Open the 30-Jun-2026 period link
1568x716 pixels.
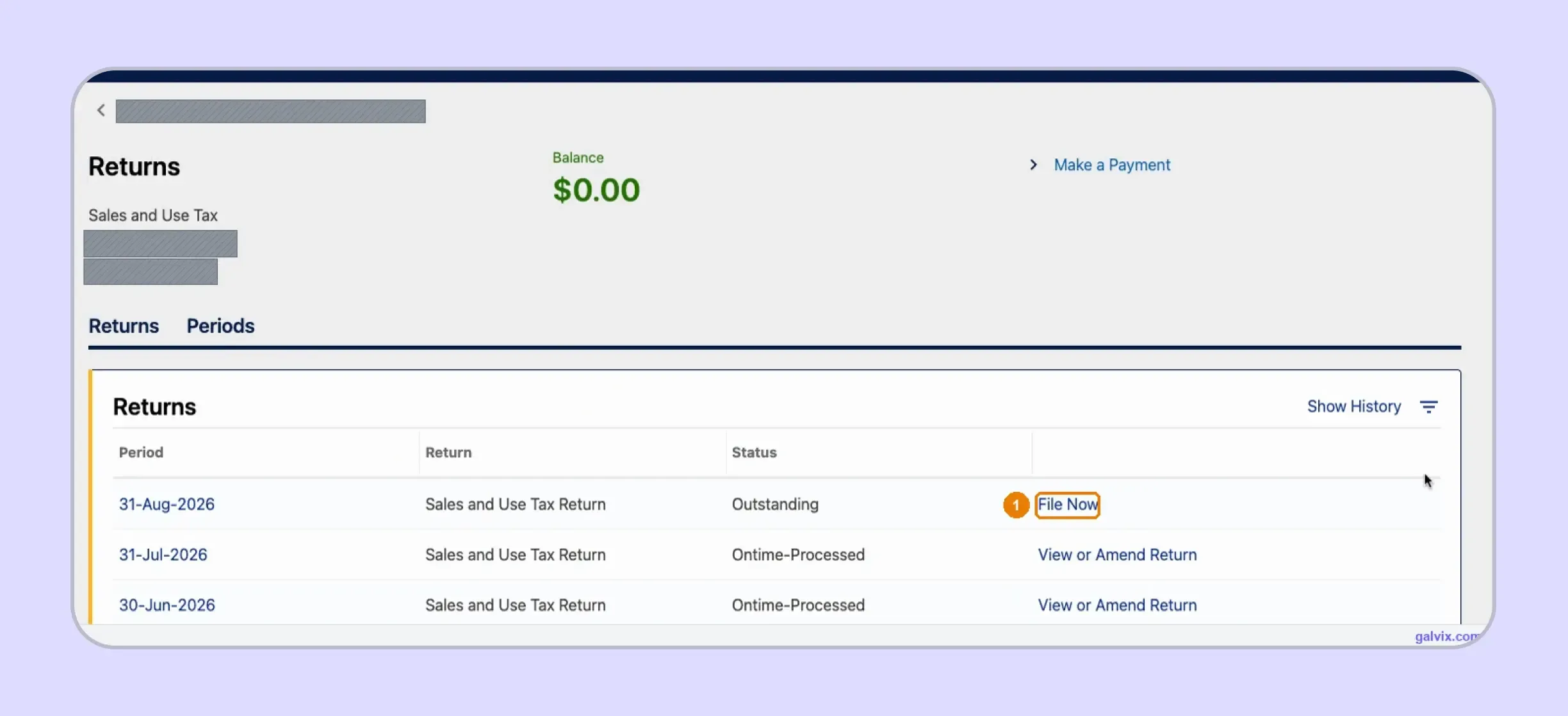[x=167, y=605]
